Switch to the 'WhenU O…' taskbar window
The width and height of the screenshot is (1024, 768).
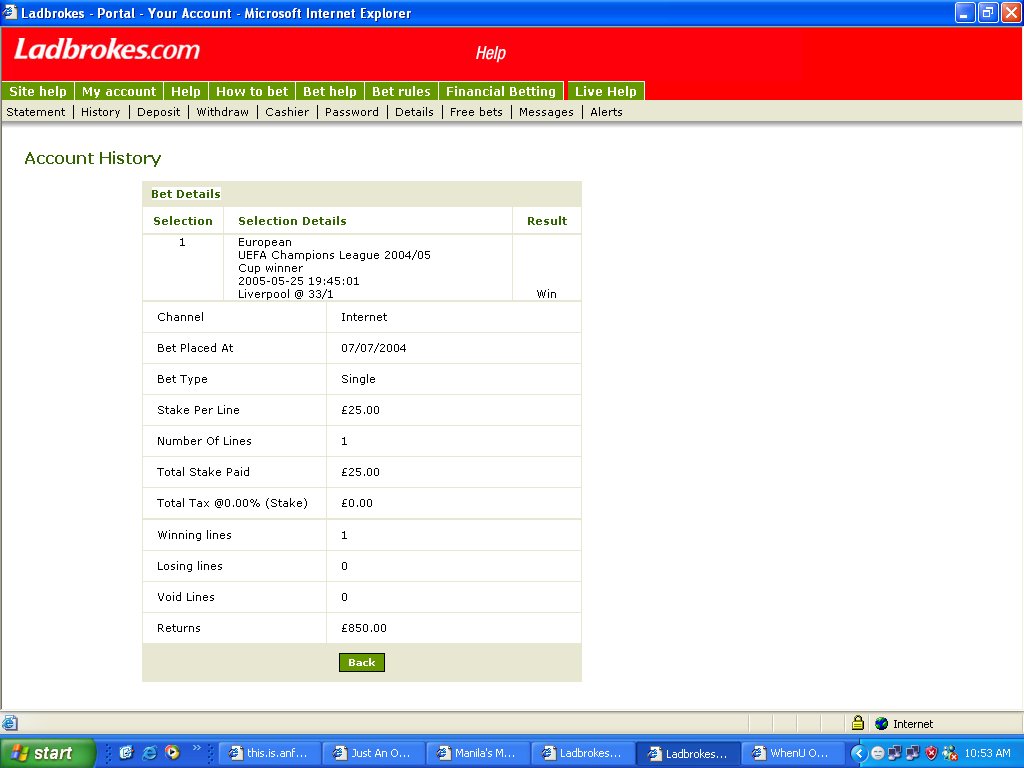pyautogui.click(x=792, y=753)
